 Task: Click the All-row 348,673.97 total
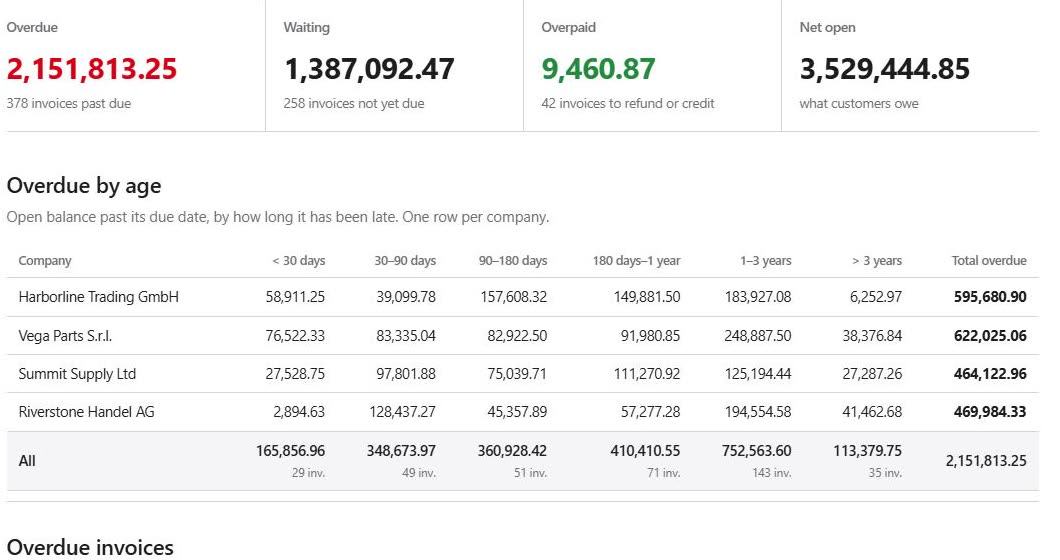[x=402, y=451]
